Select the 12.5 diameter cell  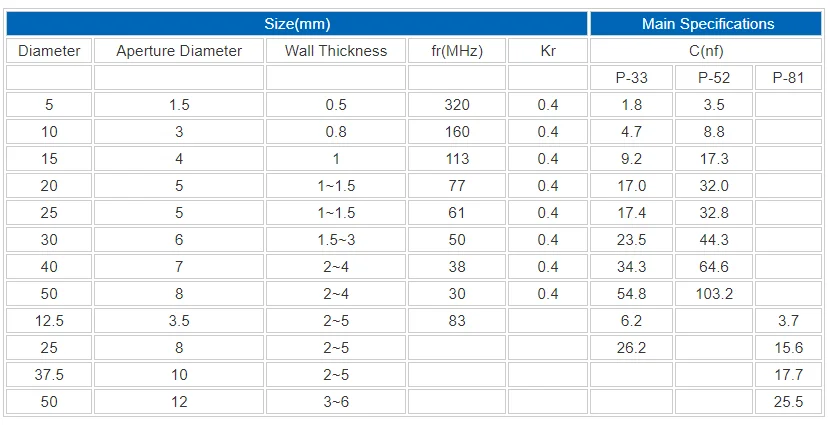[x=49, y=321]
